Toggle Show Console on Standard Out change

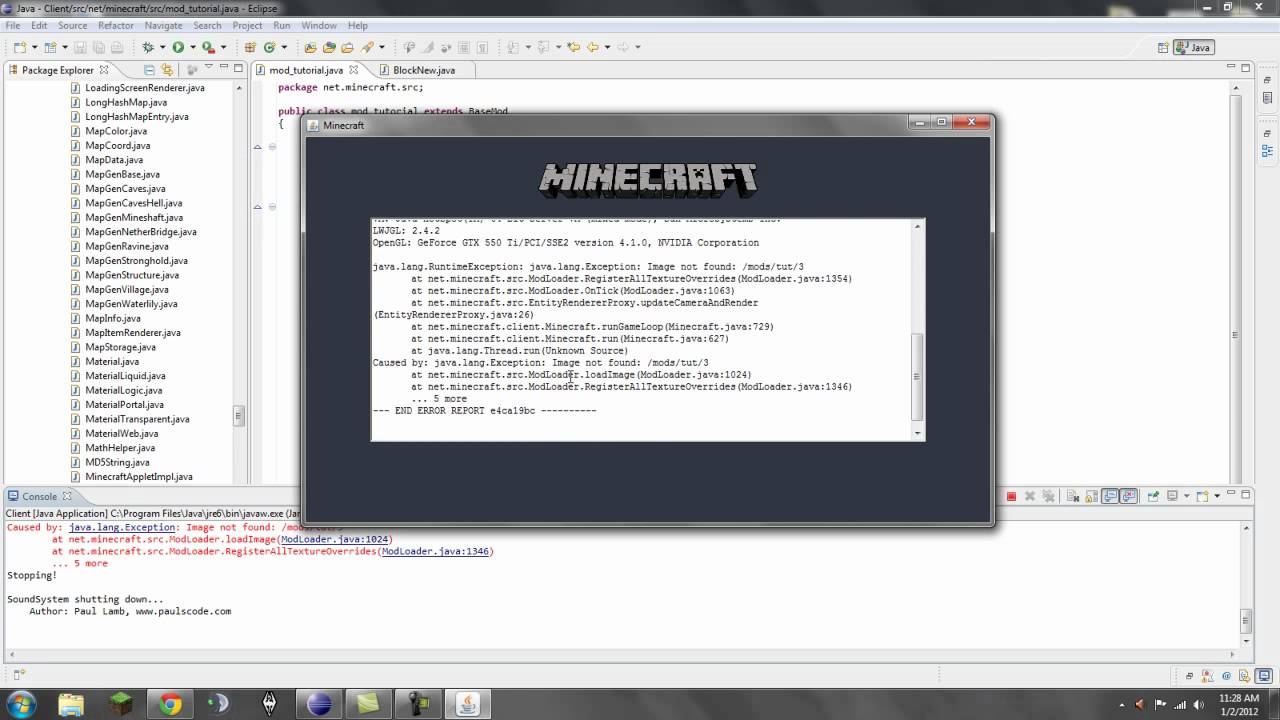(x=1110, y=496)
